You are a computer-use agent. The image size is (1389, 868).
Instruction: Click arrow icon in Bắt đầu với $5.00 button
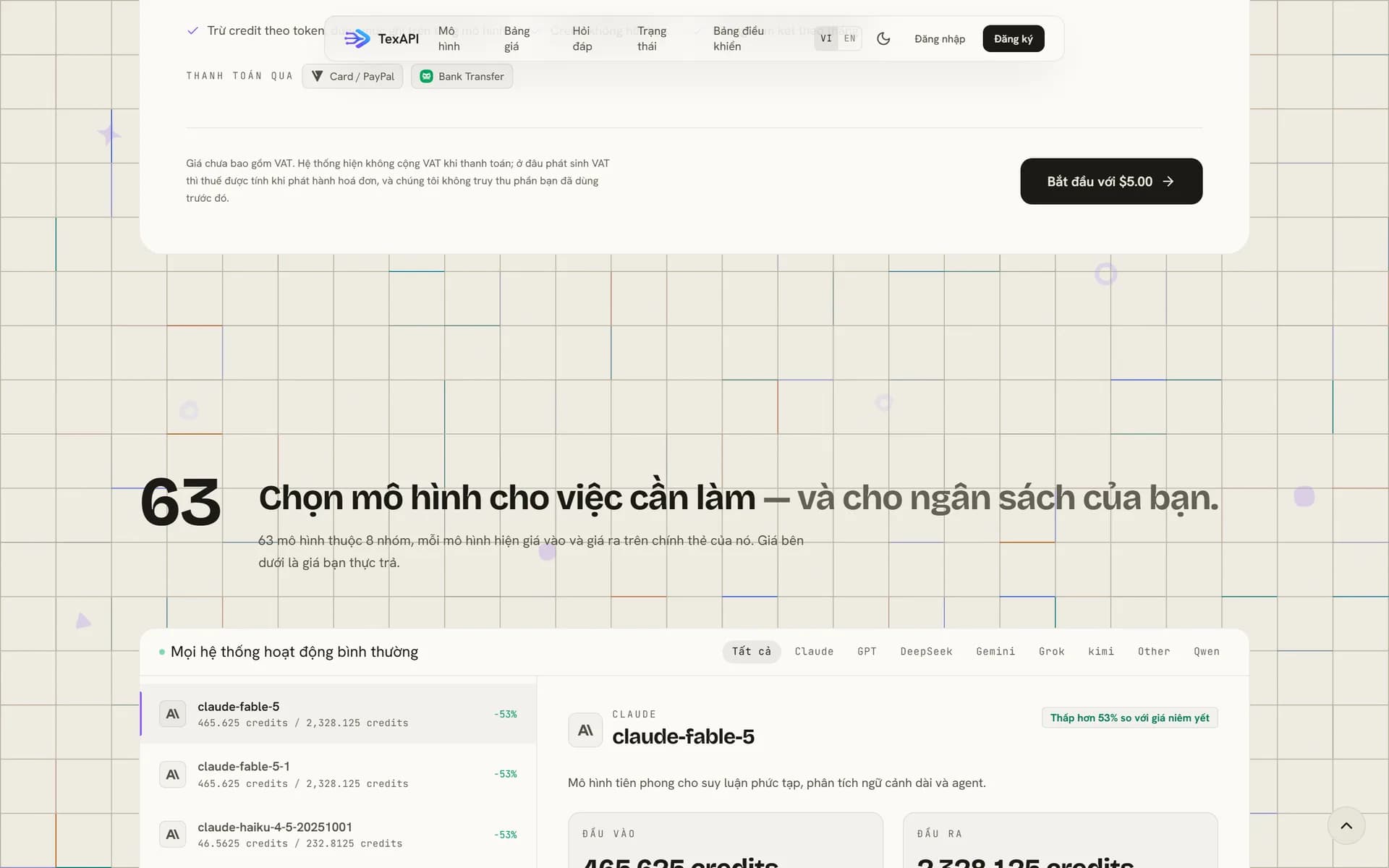1168,182
